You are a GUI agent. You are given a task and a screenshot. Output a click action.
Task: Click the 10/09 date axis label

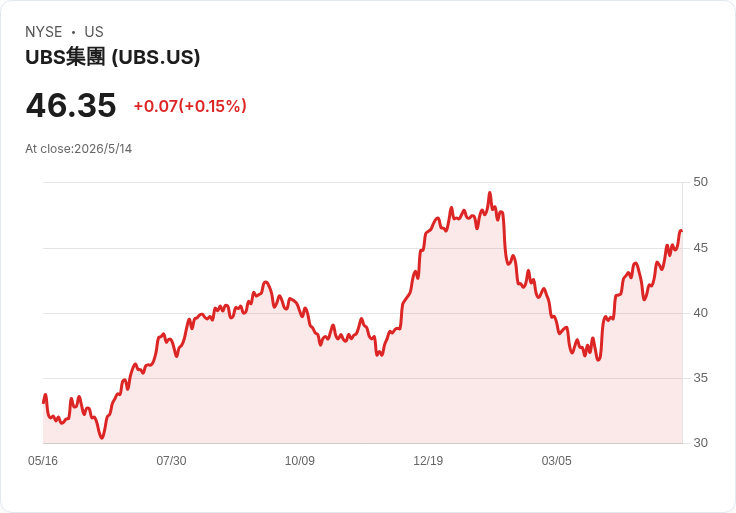pyautogui.click(x=299, y=461)
